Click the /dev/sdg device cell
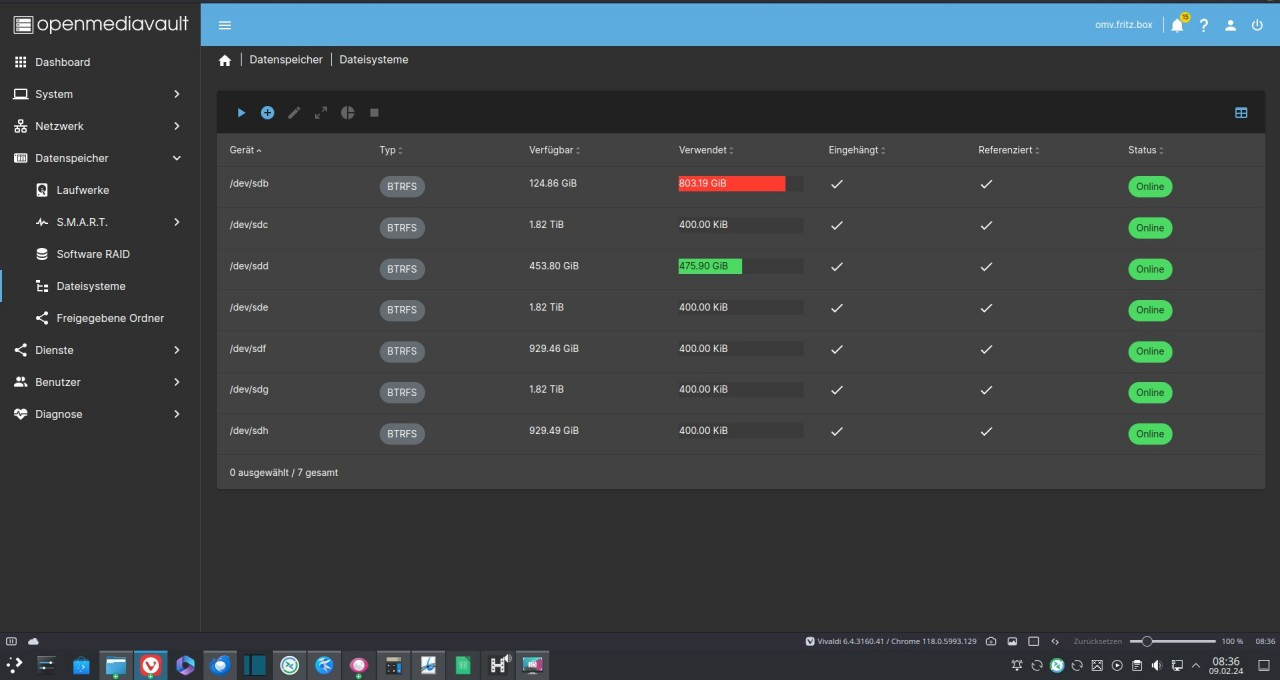Viewport: 1280px width, 680px height. click(249, 389)
